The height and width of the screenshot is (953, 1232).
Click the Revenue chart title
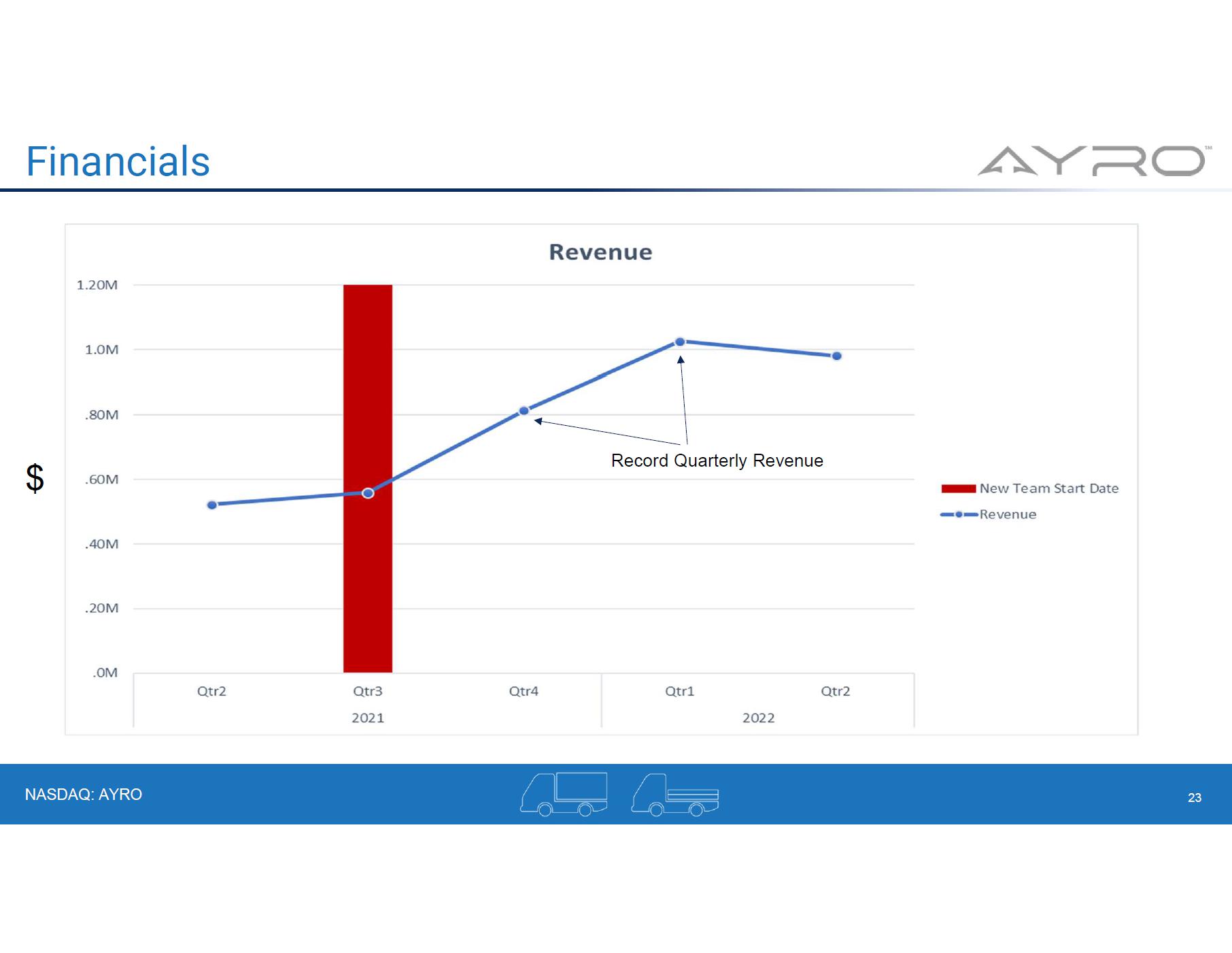600,252
